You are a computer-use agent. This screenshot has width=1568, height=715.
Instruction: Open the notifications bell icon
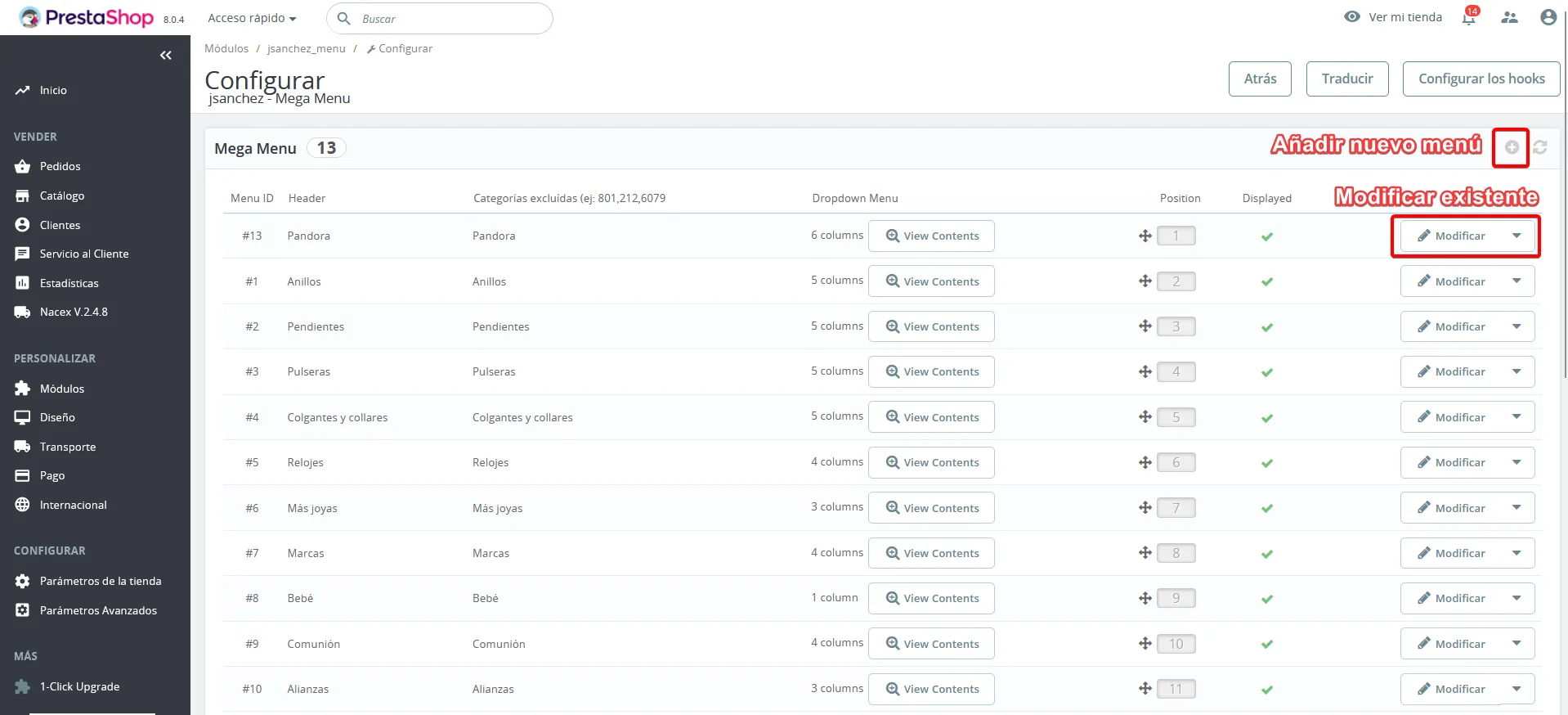point(1469,17)
